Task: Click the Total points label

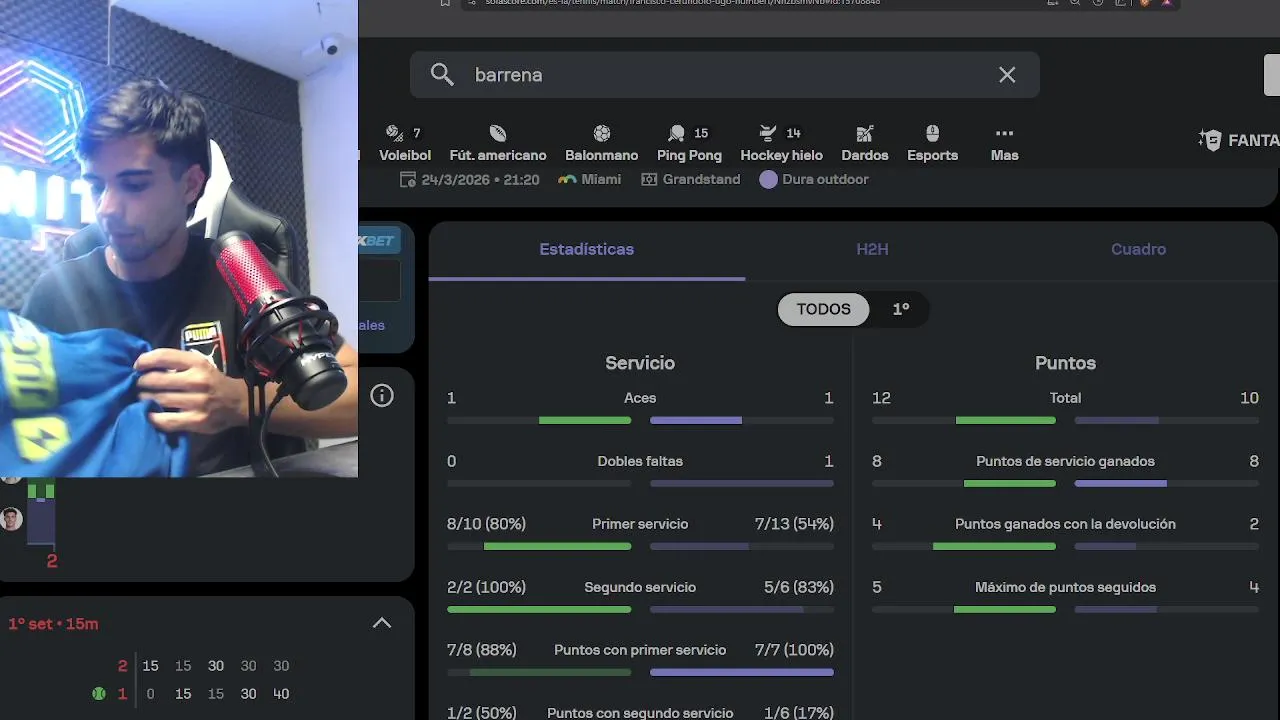Action: point(1066,398)
